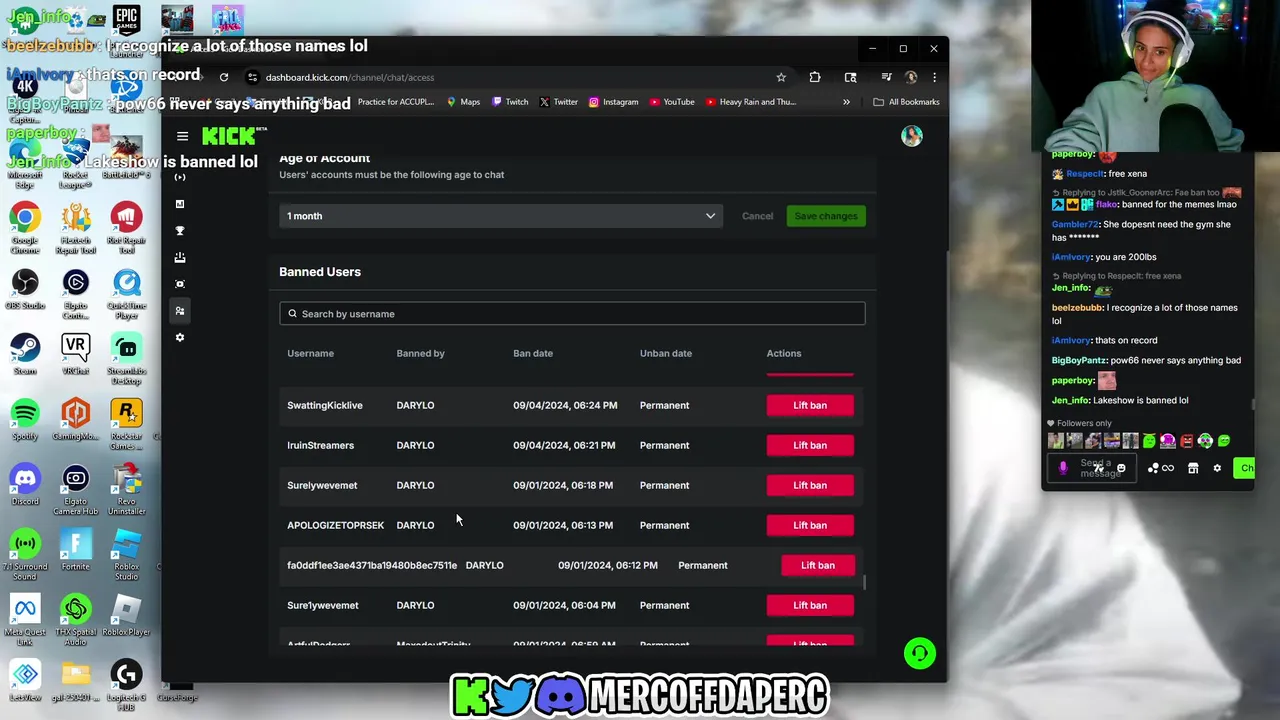
Task: Lift ban for fa0ddf1ee3ae4371ba19480b8ec7511e
Action: pos(818,565)
